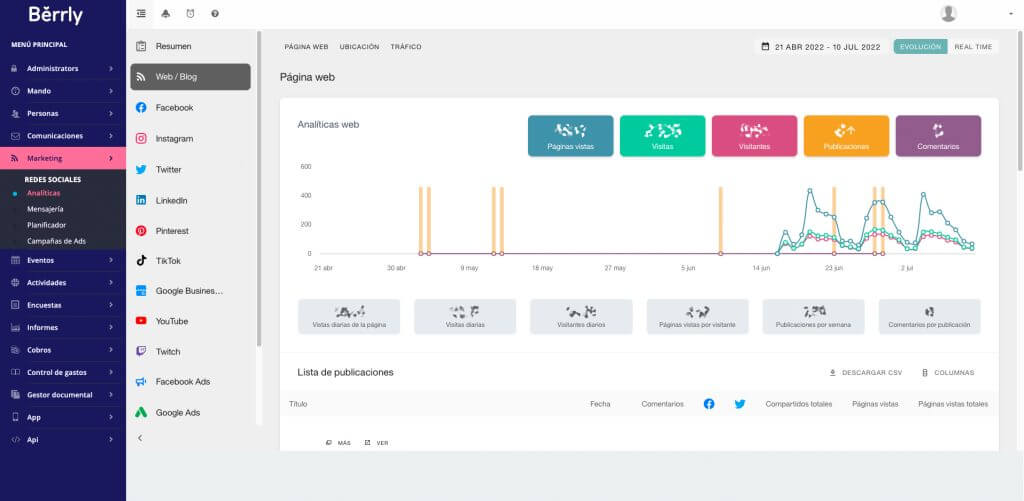Collapse the Marketing menu

[63, 158]
